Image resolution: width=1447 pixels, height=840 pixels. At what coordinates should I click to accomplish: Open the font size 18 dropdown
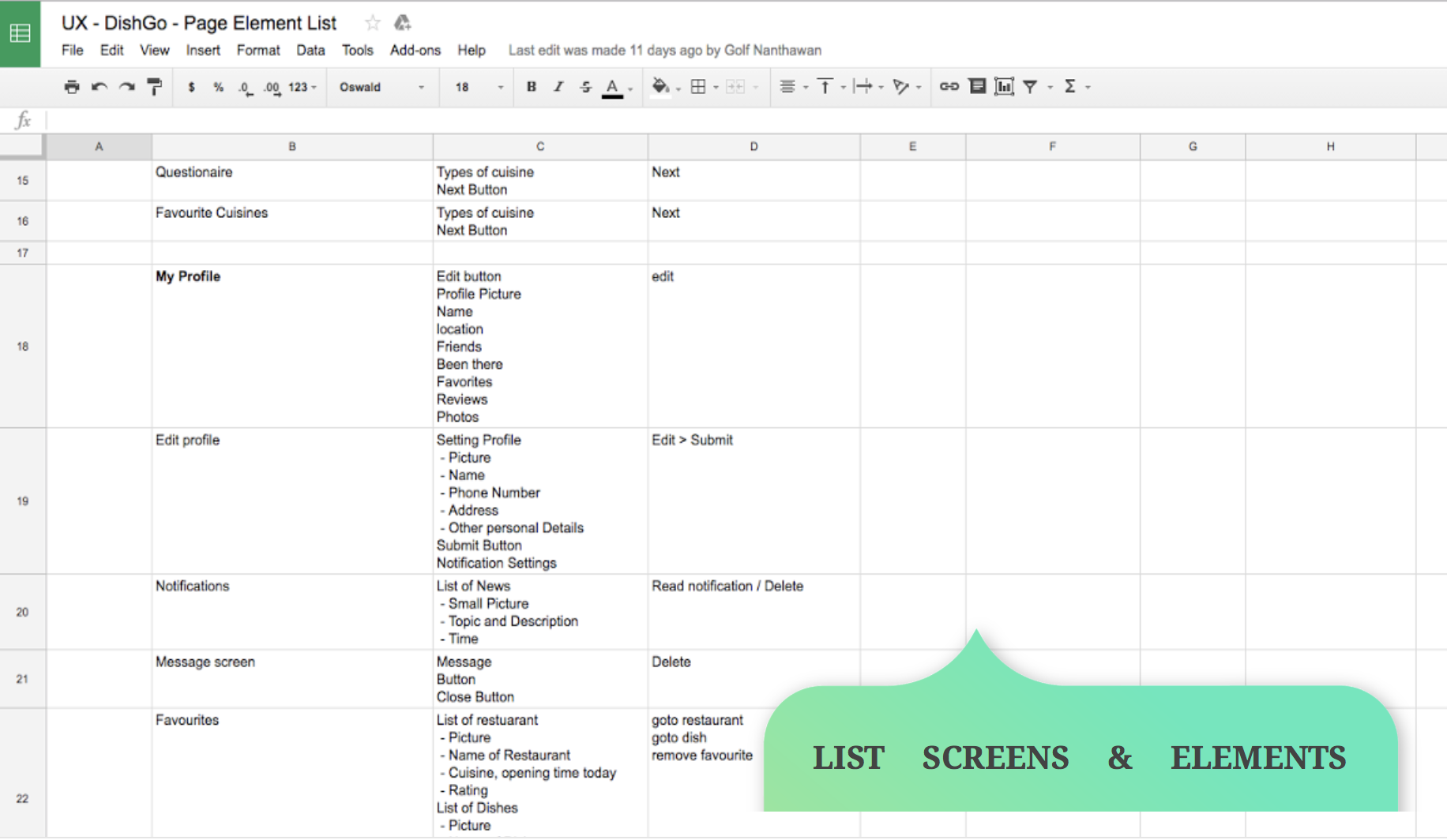click(479, 87)
